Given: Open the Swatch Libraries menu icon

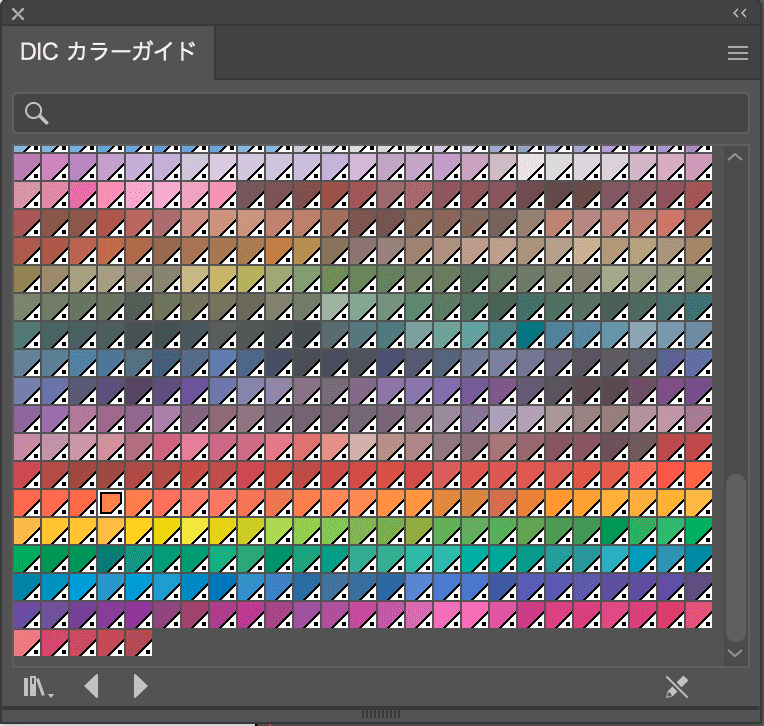Looking at the screenshot, I should coord(38,687).
